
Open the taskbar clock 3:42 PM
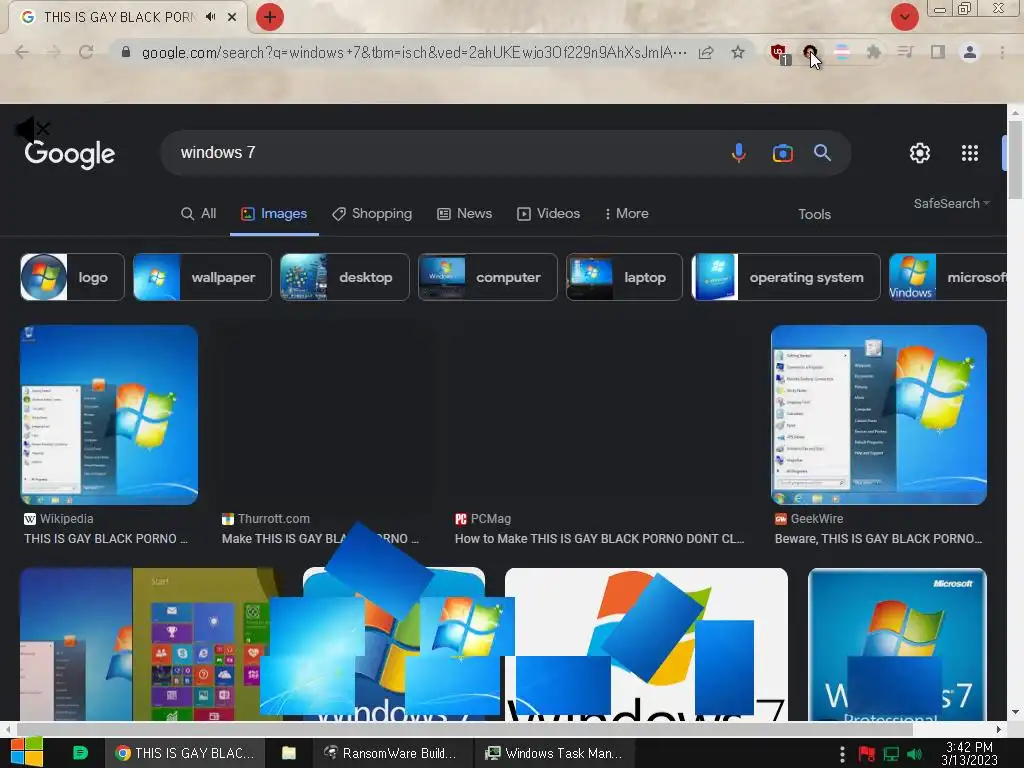click(969, 753)
